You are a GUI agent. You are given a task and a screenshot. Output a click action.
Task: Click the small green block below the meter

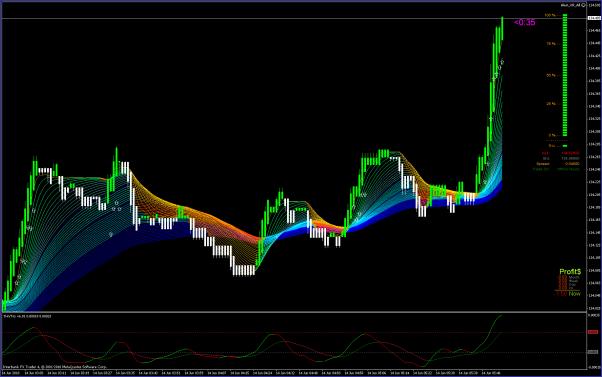[565, 146]
